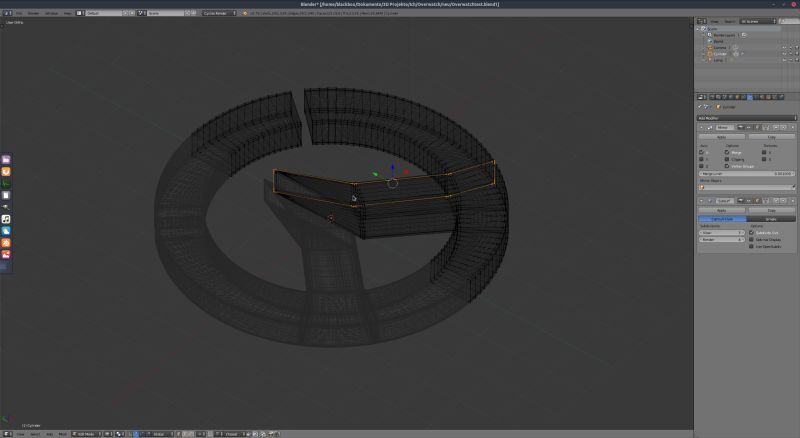Click the pivot point selector icon
The image size is (800, 438).
click(120, 434)
